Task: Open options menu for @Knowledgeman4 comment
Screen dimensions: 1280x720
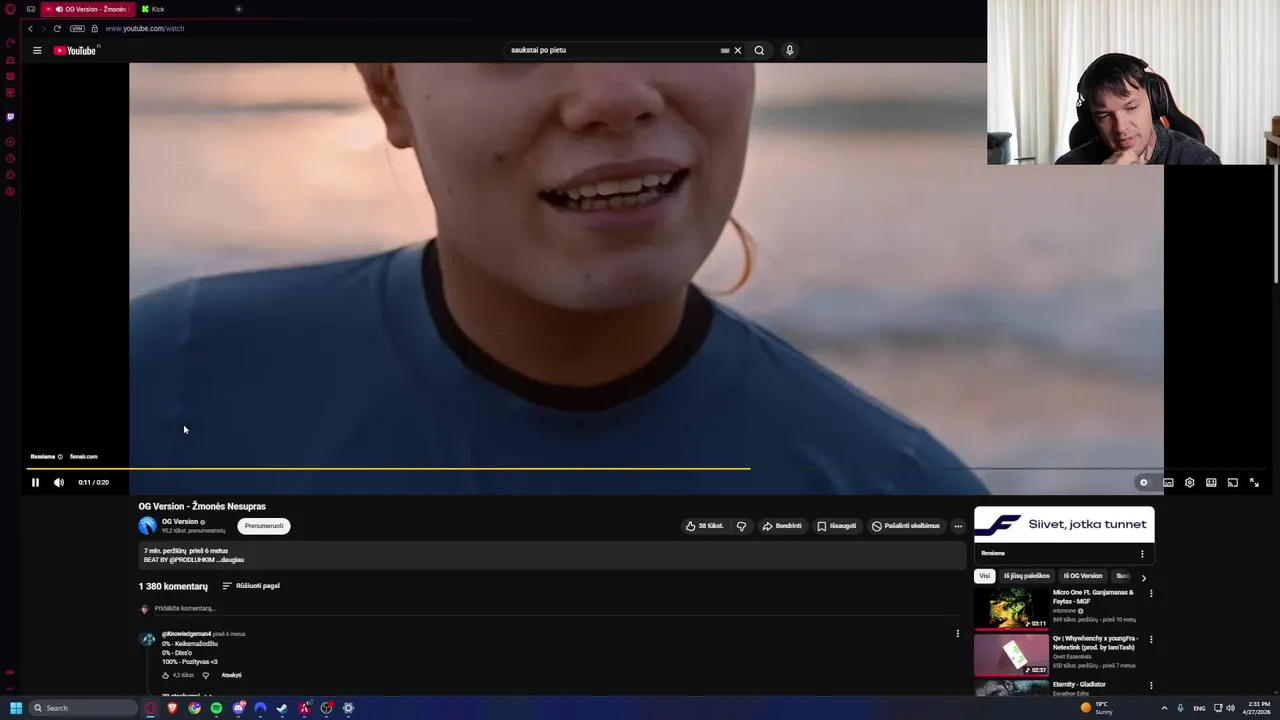Action: (957, 633)
